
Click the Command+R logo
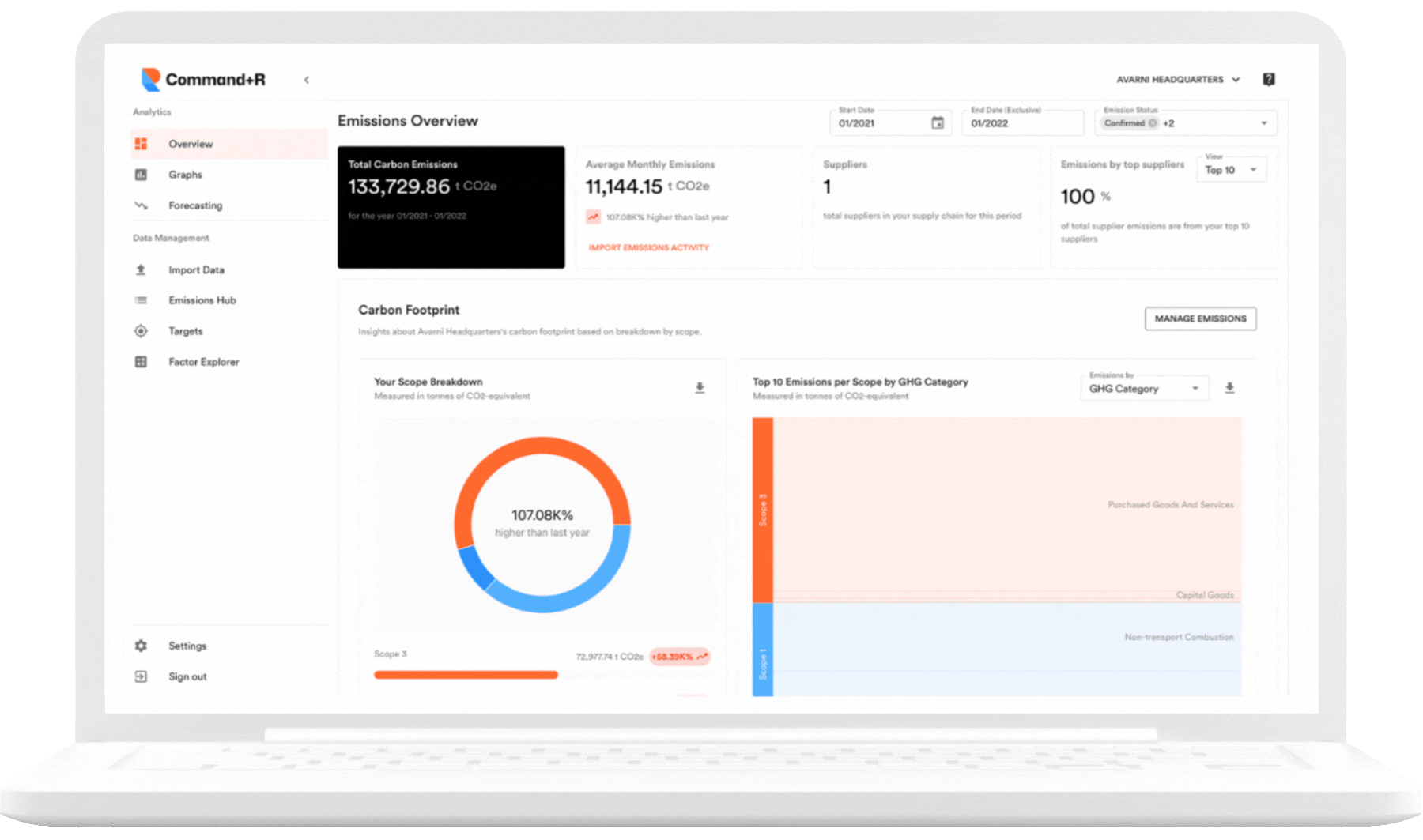click(203, 79)
